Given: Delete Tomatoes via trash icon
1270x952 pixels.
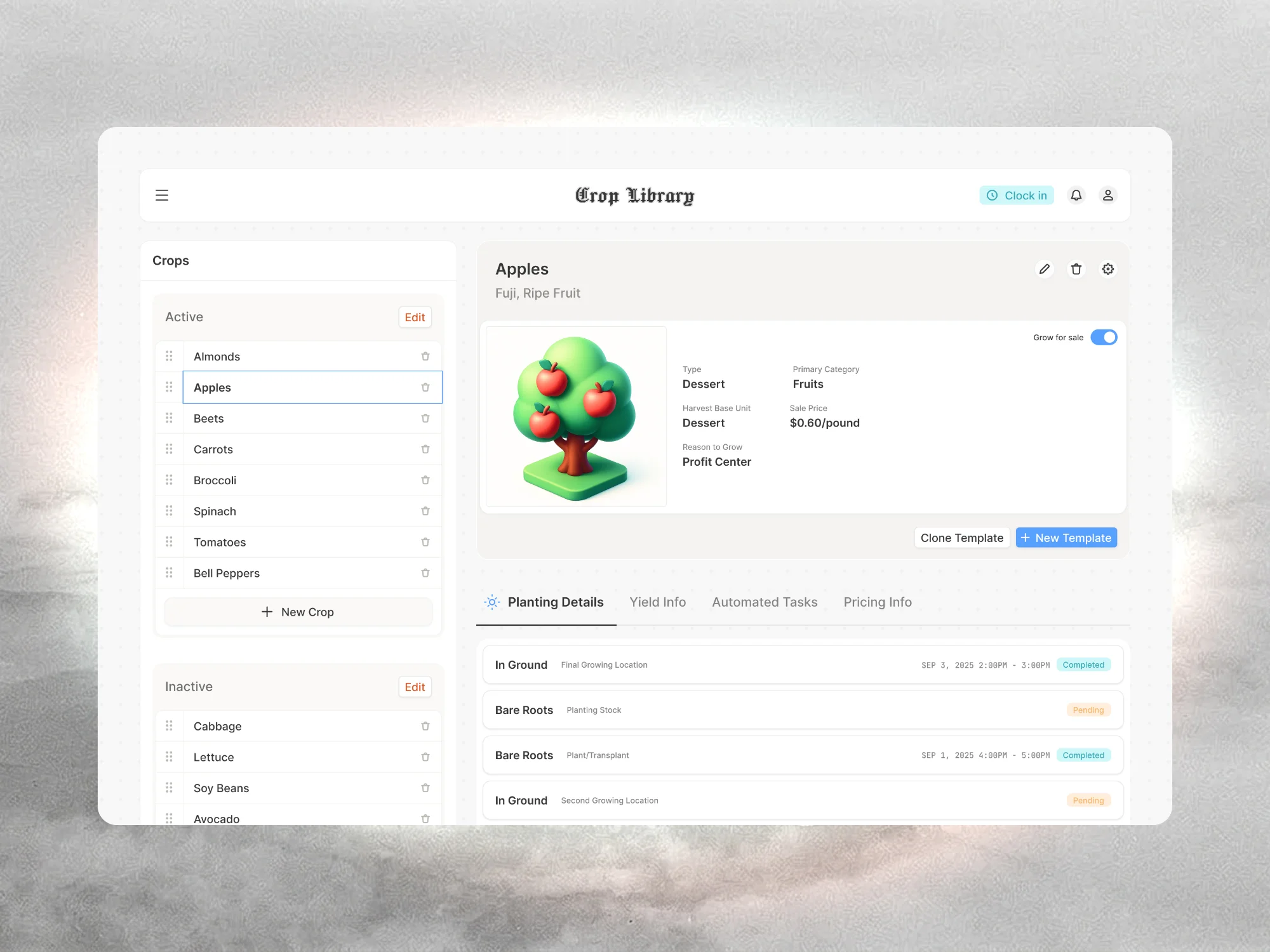Looking at the screenshot, I should click(x=425, y=542).
